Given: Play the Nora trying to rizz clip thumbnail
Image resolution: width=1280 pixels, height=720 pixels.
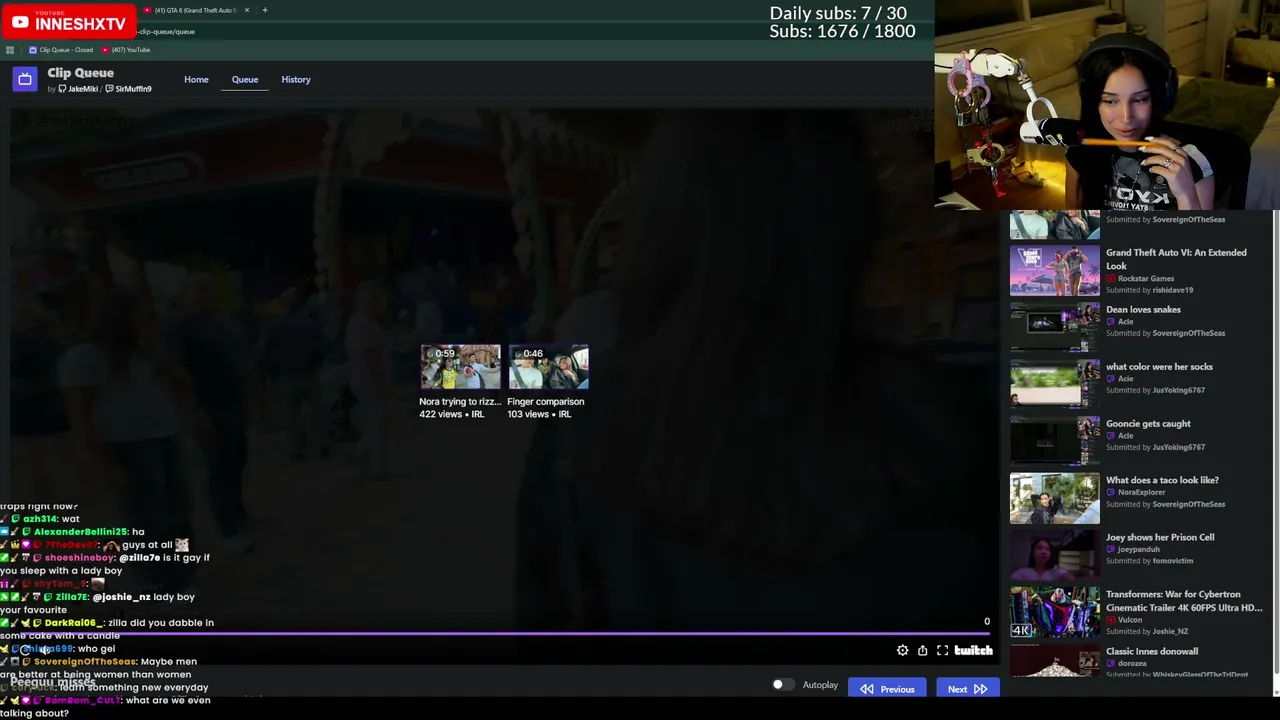Looking at the screenshot, I should click(460, 367).
